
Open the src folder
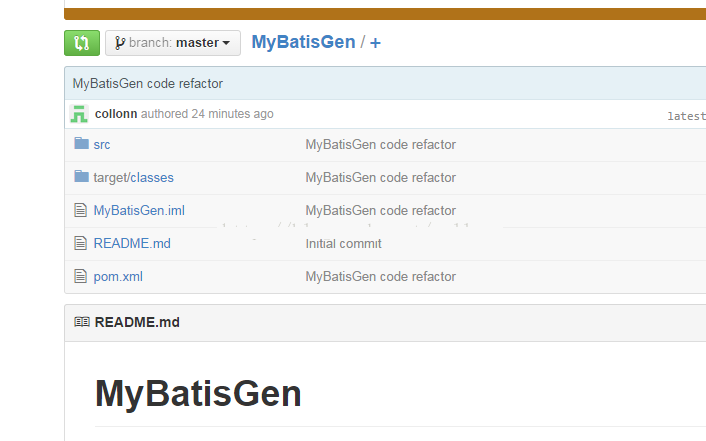click(x=102, y=145)
